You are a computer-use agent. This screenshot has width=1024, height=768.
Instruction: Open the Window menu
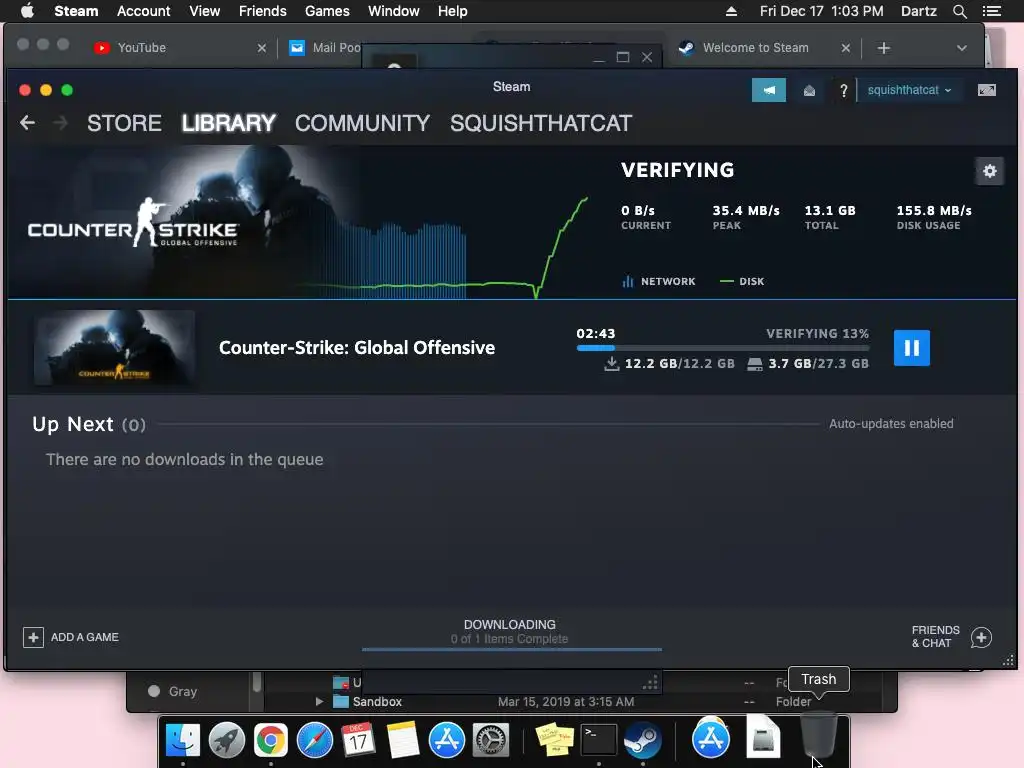pos(394,11)
